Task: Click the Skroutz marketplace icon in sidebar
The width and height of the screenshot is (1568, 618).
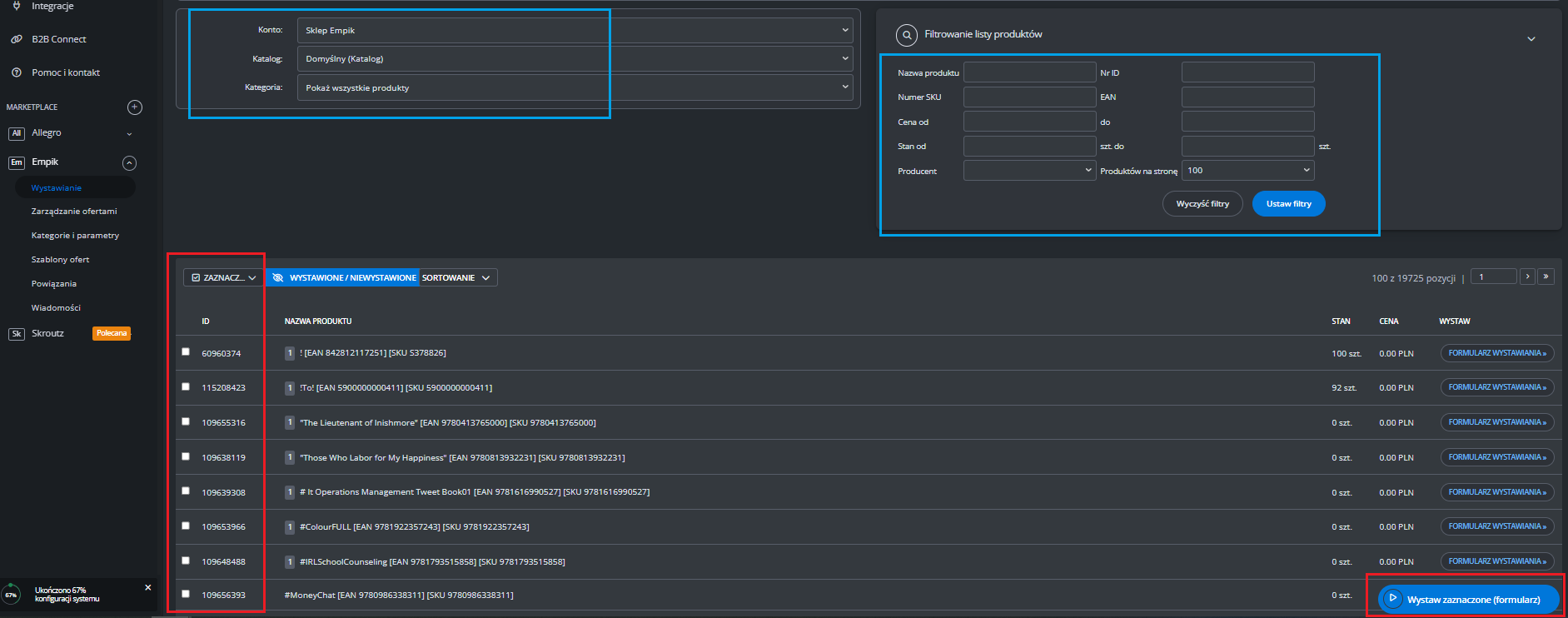Action: [16, 333]
